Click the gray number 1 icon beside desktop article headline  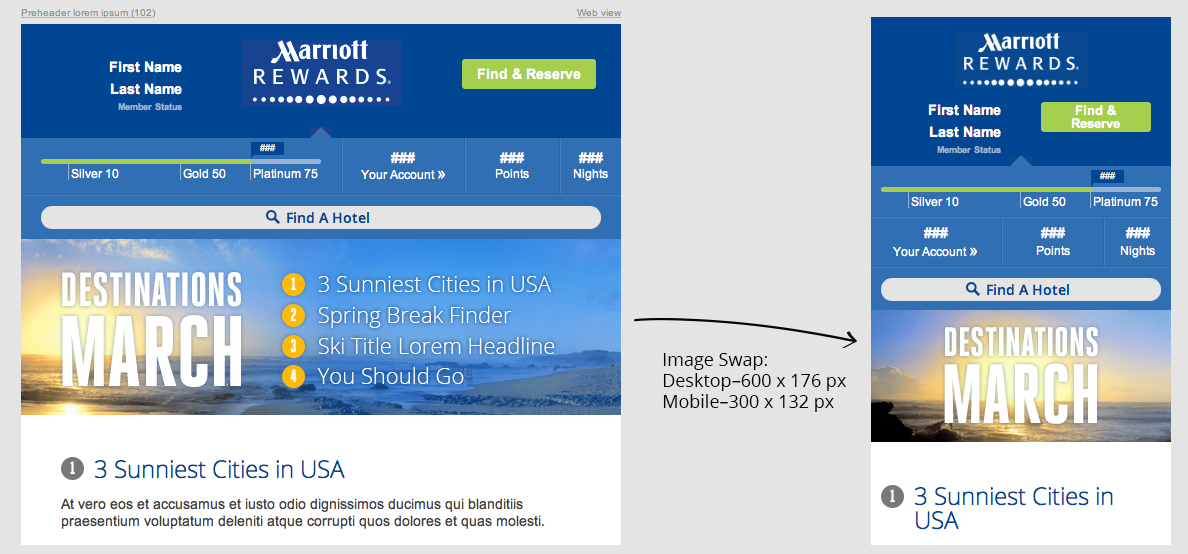[x=71, y=469]
